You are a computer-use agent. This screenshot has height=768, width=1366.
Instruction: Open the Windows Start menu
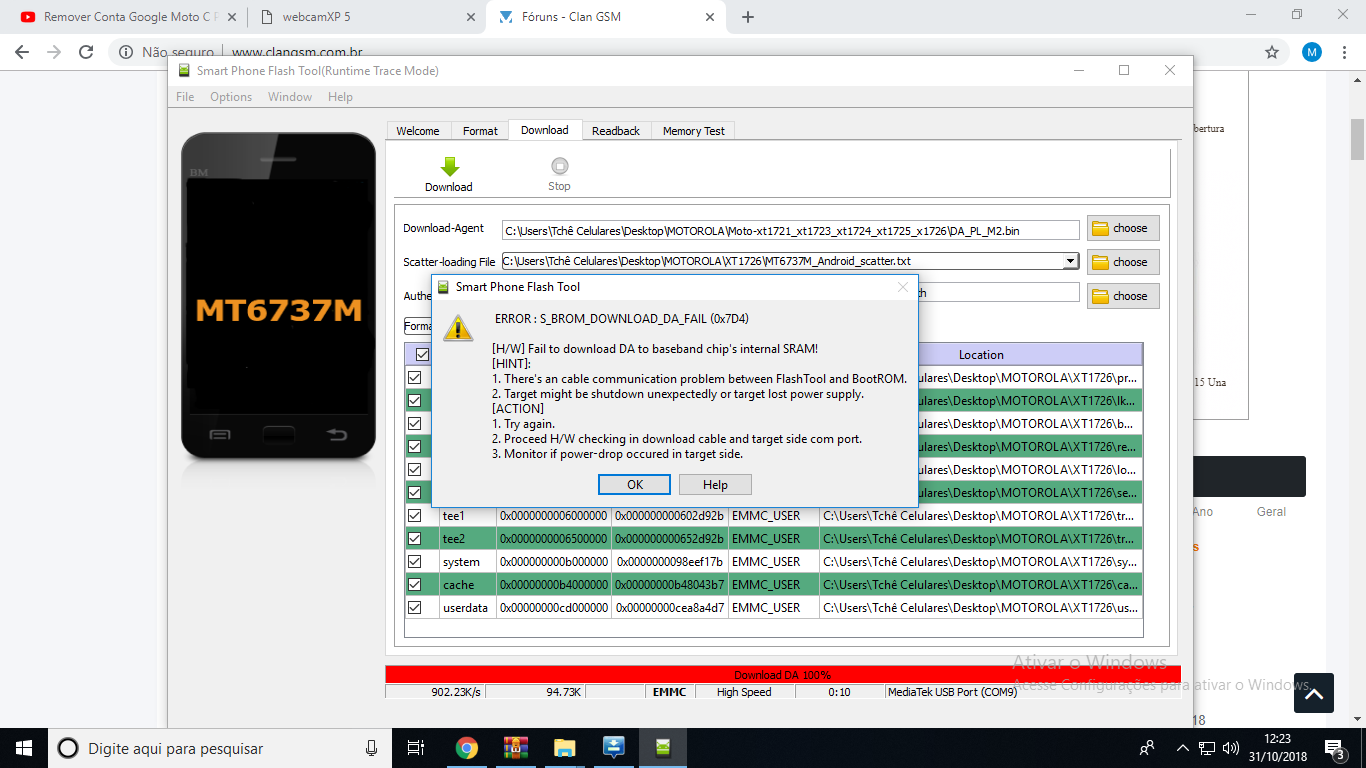23,748
